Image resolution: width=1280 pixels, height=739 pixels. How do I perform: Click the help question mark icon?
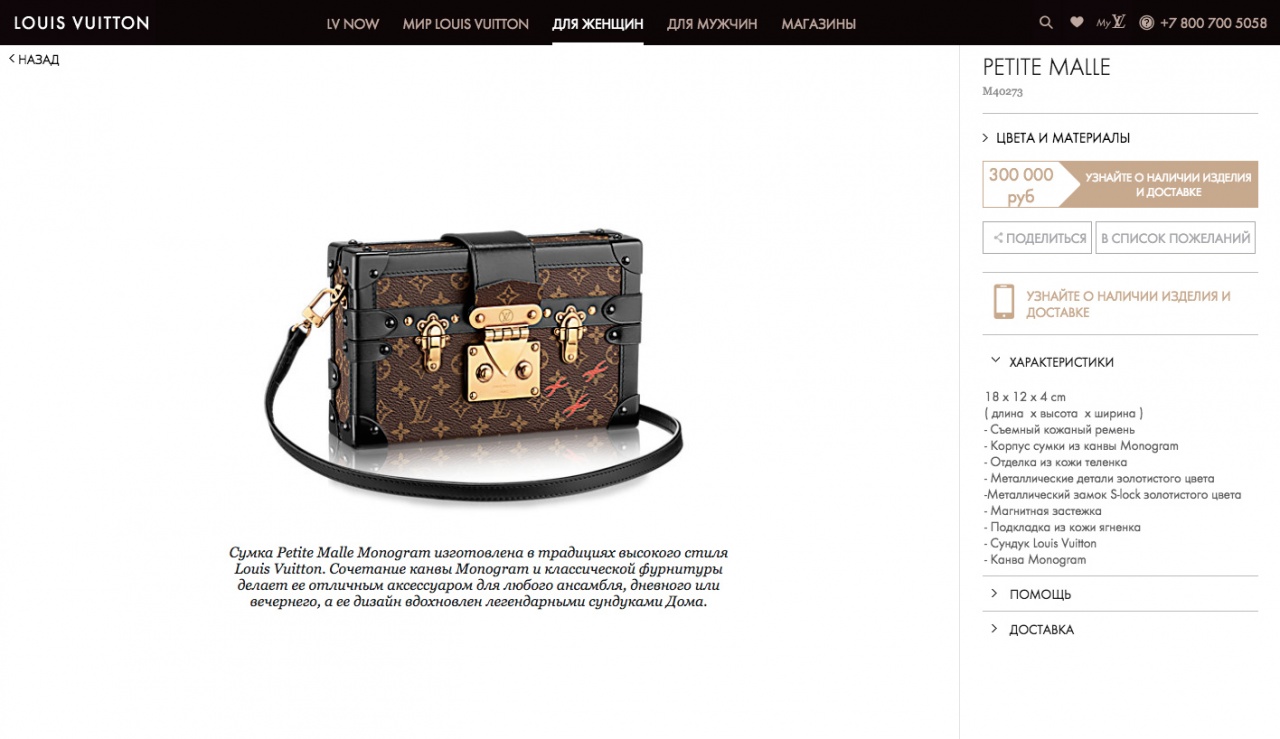click(x=1146, y=23)
